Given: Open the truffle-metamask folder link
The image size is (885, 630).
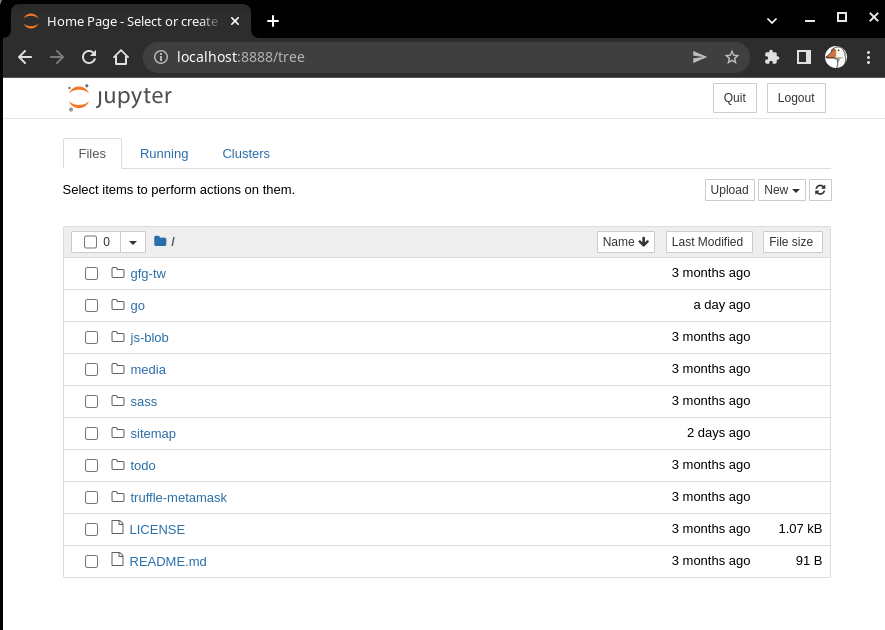Looking at the screenshot, I should [x=178, y=498].
